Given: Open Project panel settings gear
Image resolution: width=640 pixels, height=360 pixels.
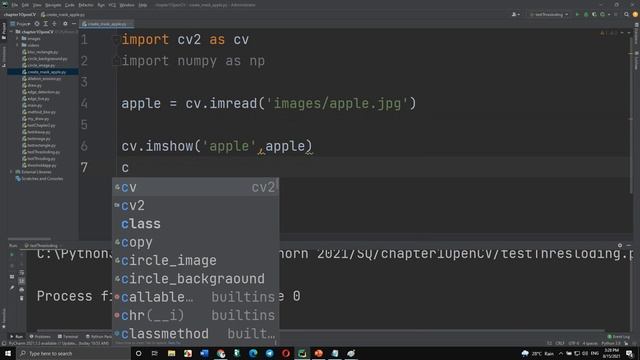Looking at the screenshot, I should pos(65,24).
